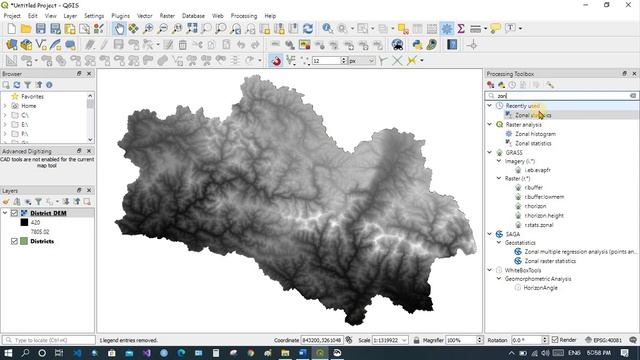Open the Statistical Summary sigma icon

(461, 29)
